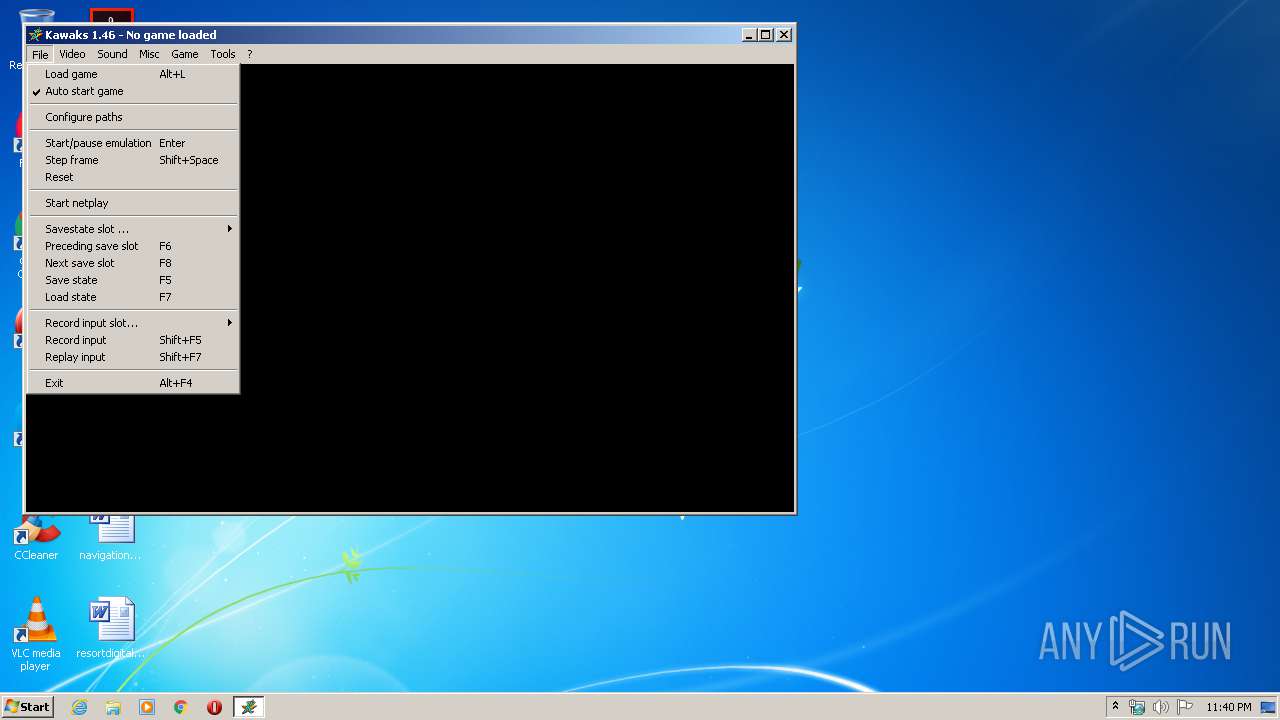Open Opera browser from taskbar

[214, 707]
